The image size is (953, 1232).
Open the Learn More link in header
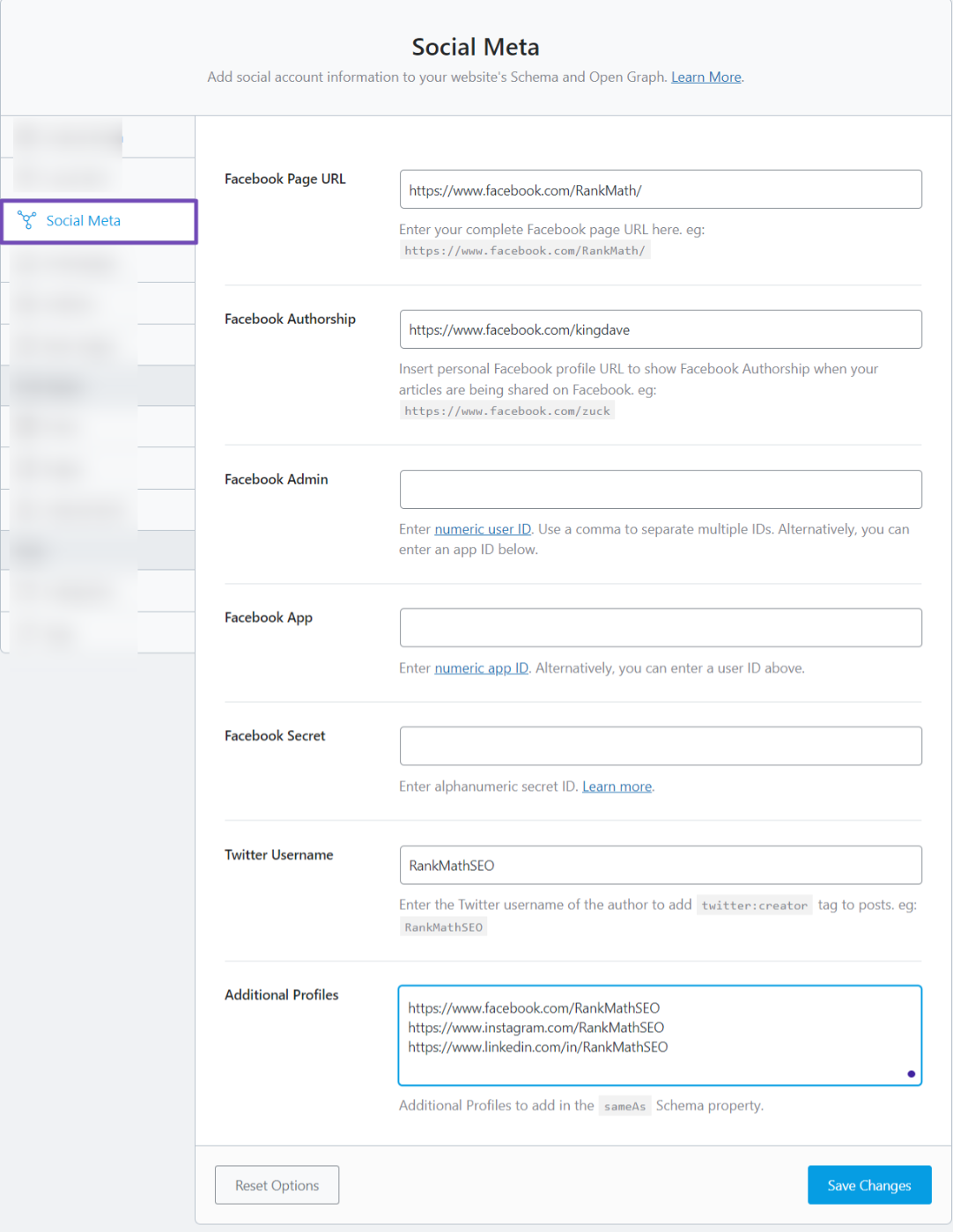(x=706, y=77)
